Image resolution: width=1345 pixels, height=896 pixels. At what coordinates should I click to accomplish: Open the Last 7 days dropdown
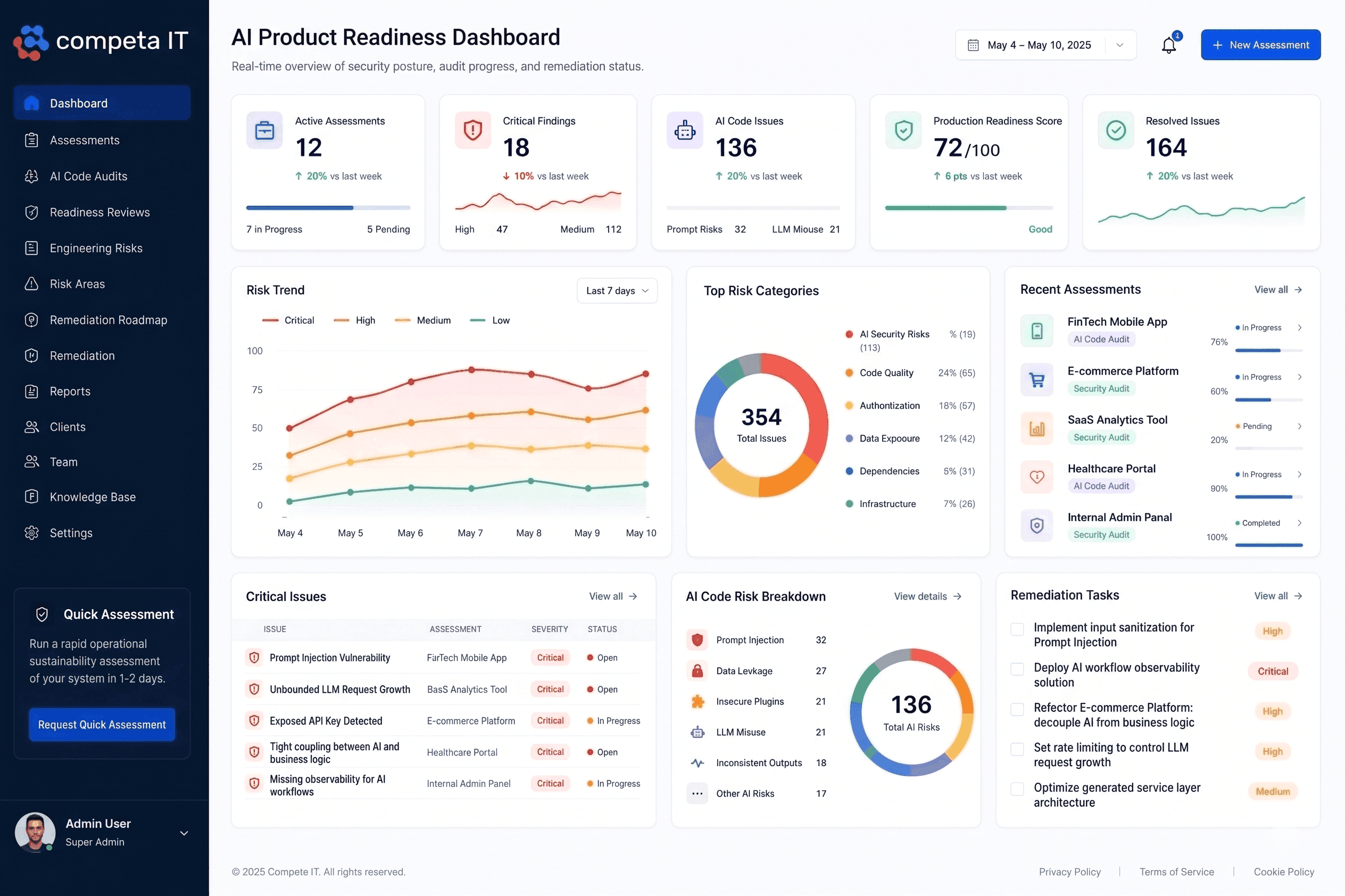617,291
